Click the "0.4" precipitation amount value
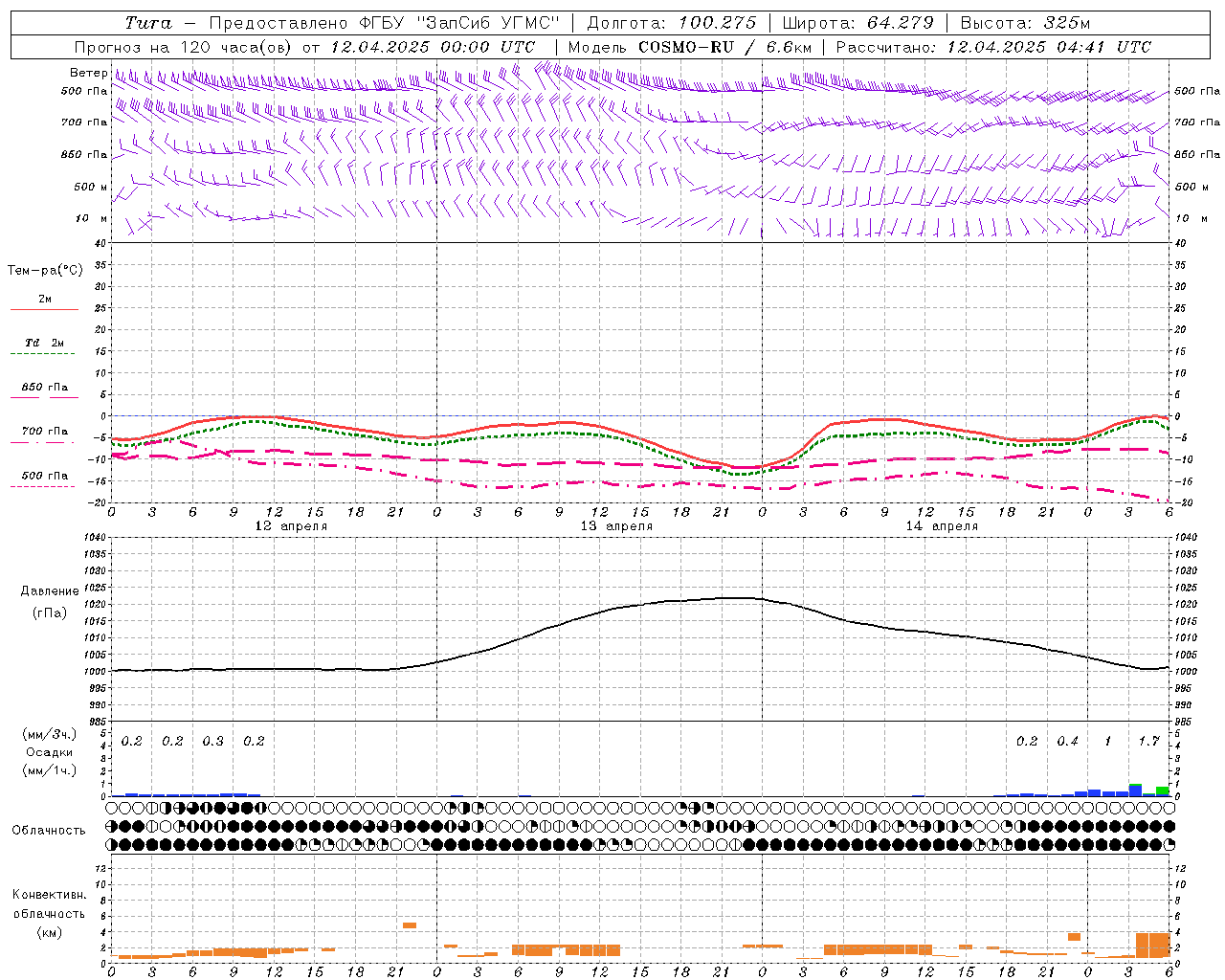This screenshot has height=980, width=1225. [1068, 741]
